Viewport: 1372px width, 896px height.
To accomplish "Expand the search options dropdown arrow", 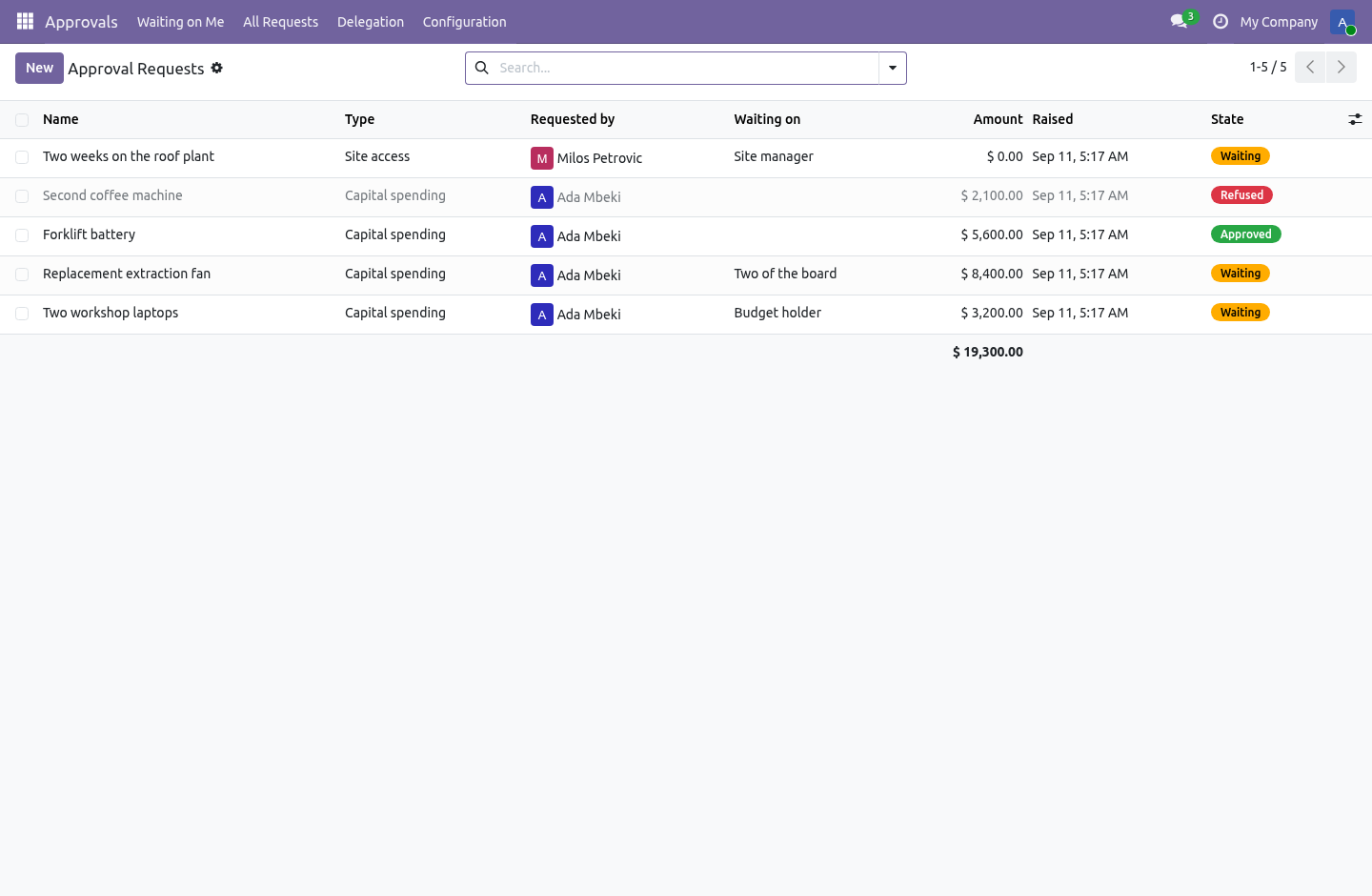I will (x=893, y=68).
